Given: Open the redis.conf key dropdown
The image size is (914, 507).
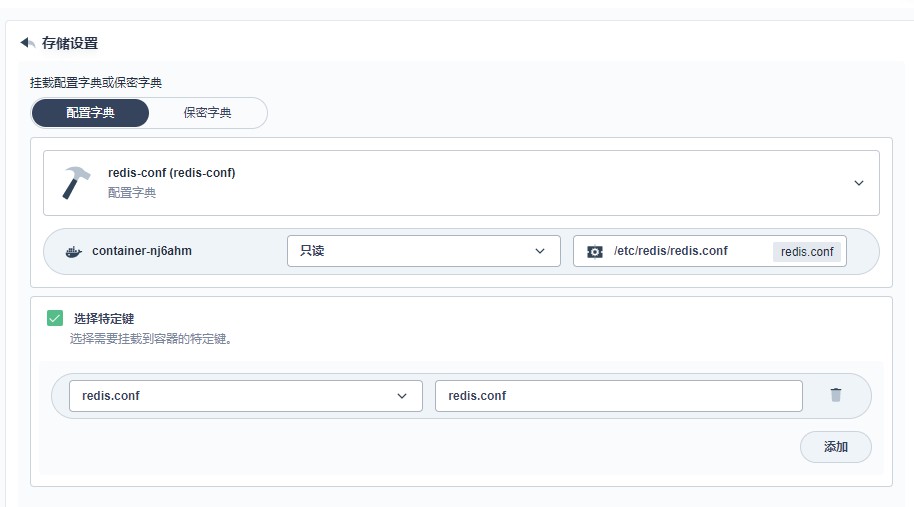Looking at the screenshot, I should [x=245, y=396].
